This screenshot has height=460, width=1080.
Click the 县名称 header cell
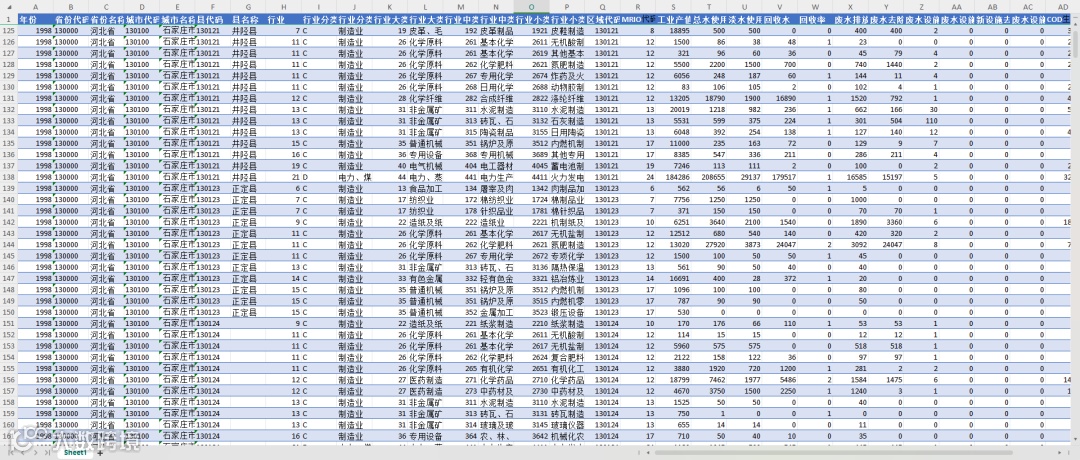(x=248, y=19)
